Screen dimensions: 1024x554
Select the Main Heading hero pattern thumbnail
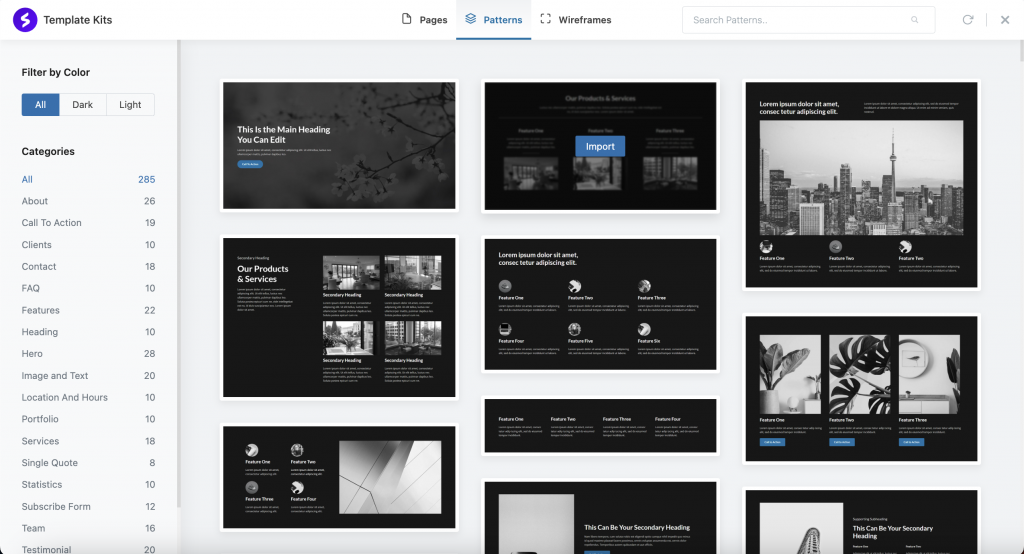tap(339, 146)
